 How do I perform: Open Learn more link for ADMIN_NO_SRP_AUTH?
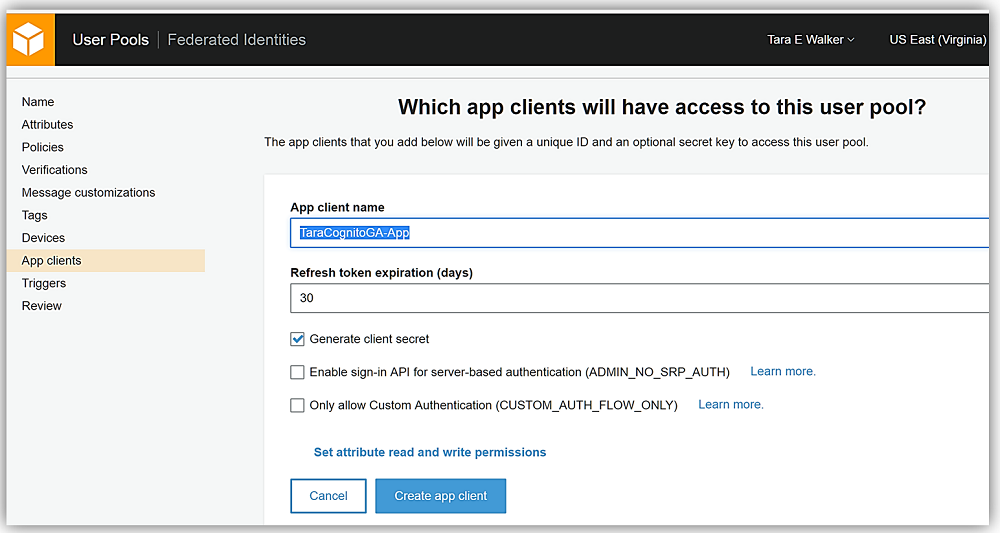783,371
